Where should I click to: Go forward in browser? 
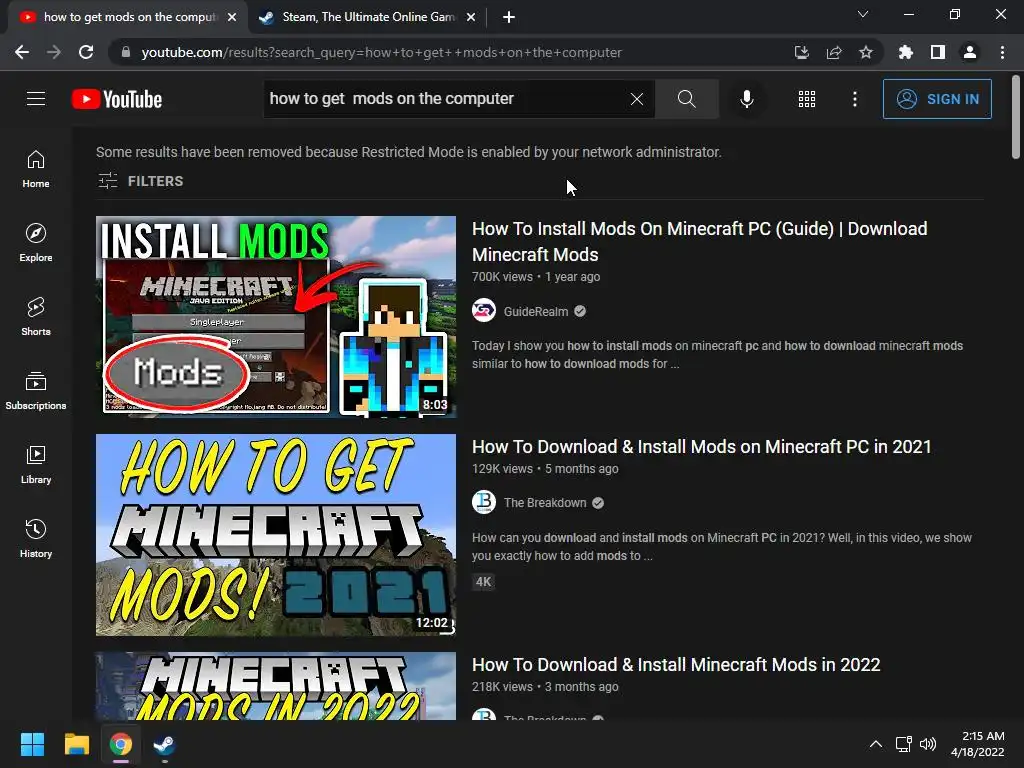(x=54, y=52)
